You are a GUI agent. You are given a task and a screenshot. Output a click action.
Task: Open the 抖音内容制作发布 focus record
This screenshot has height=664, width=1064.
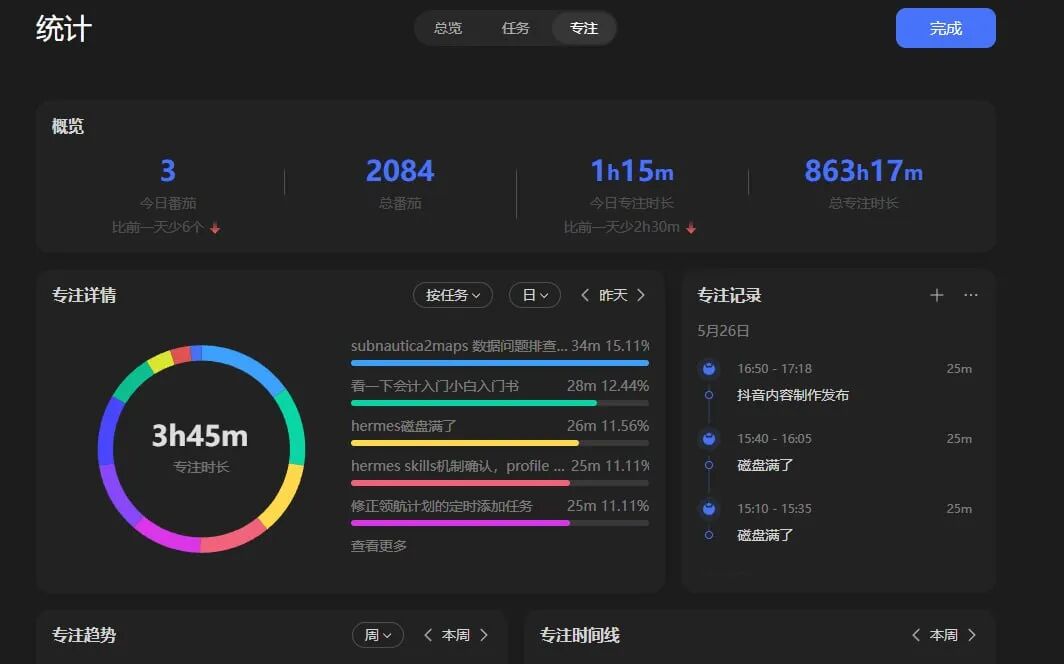(x=793, y=395)
